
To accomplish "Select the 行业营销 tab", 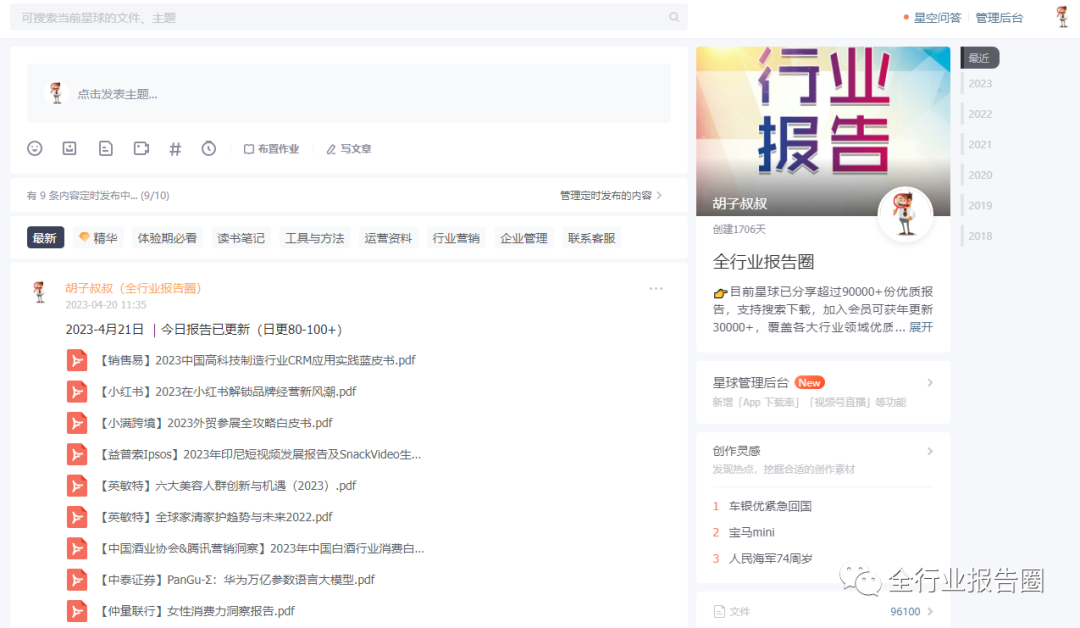I will 456,238.
